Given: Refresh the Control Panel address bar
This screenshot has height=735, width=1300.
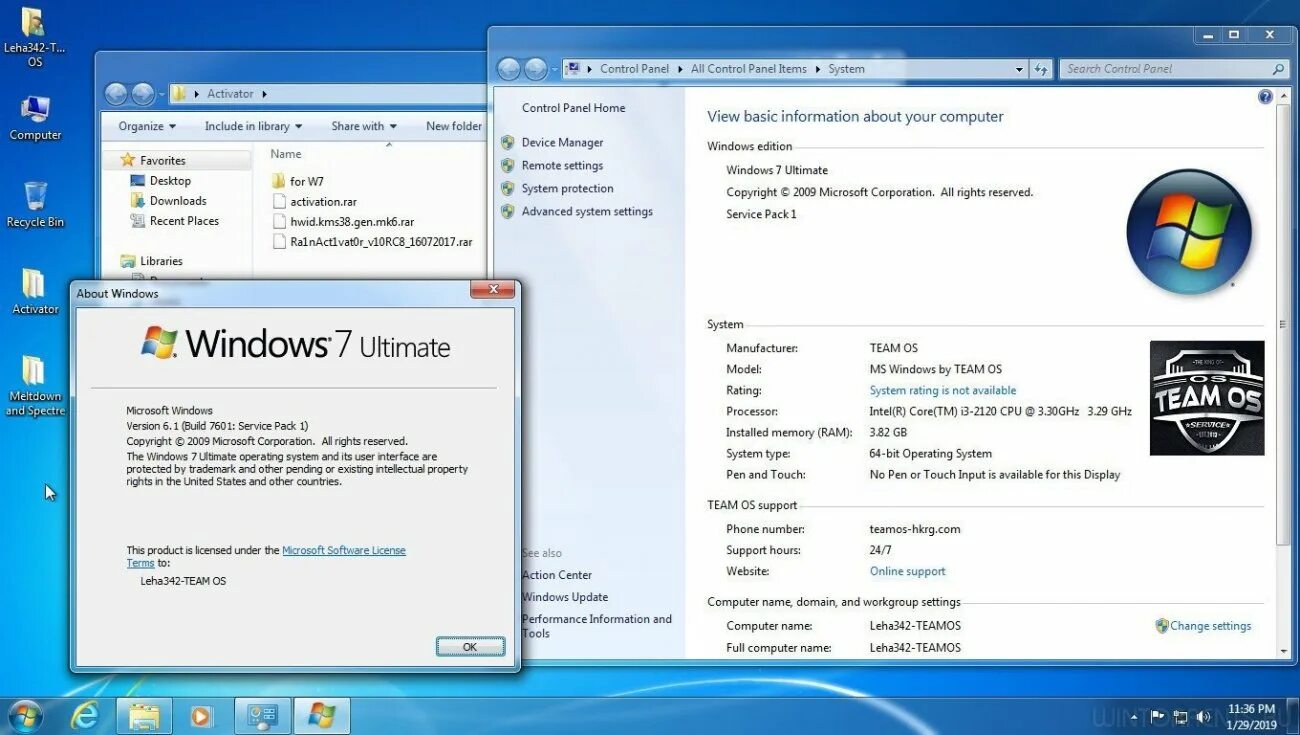Looking at the screenshot, I should coord(1041,69).
